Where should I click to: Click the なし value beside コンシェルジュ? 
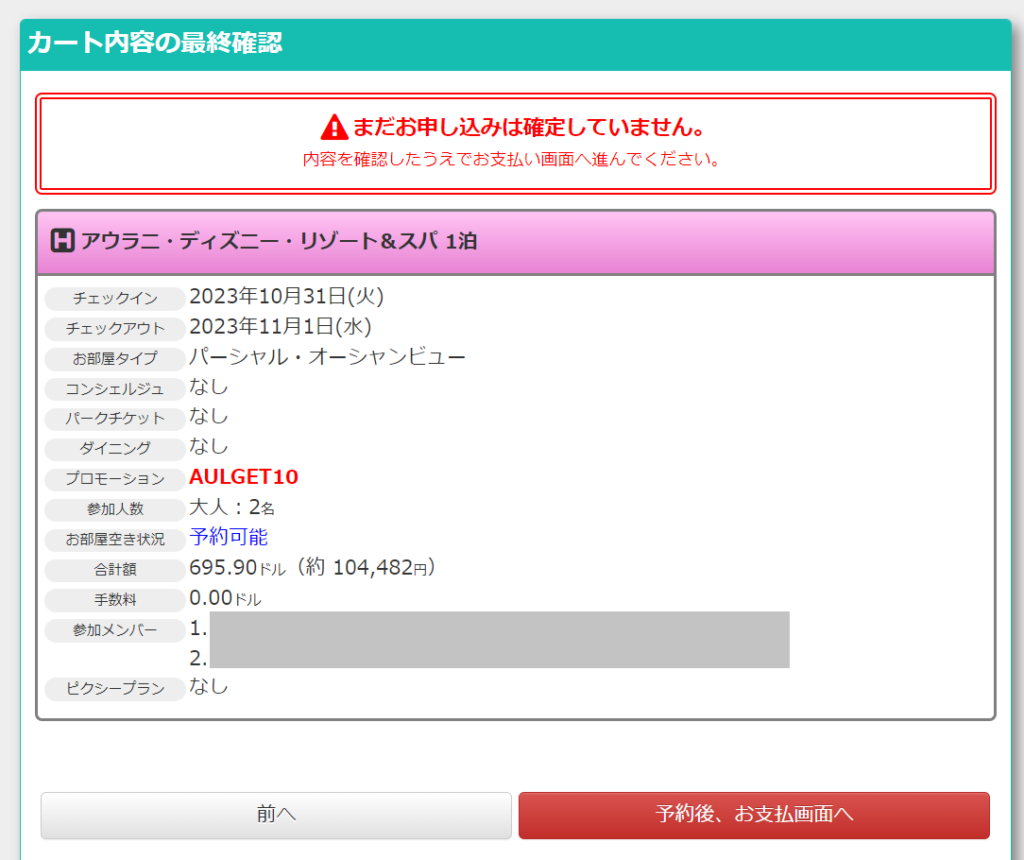click(x=208, y=387)
